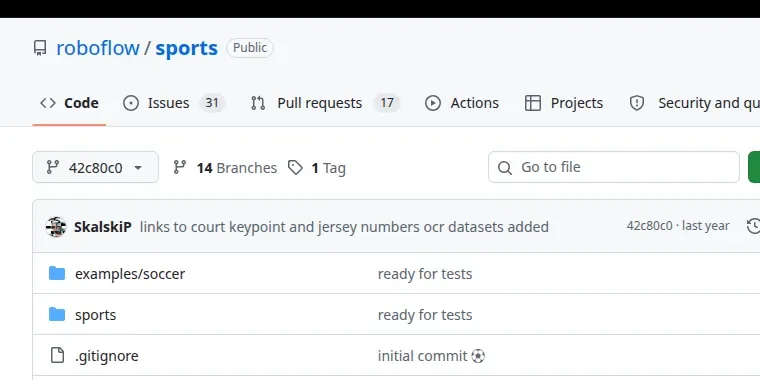Click the Security shield icon
Screen dimensions: 760x380
(637, 103)
